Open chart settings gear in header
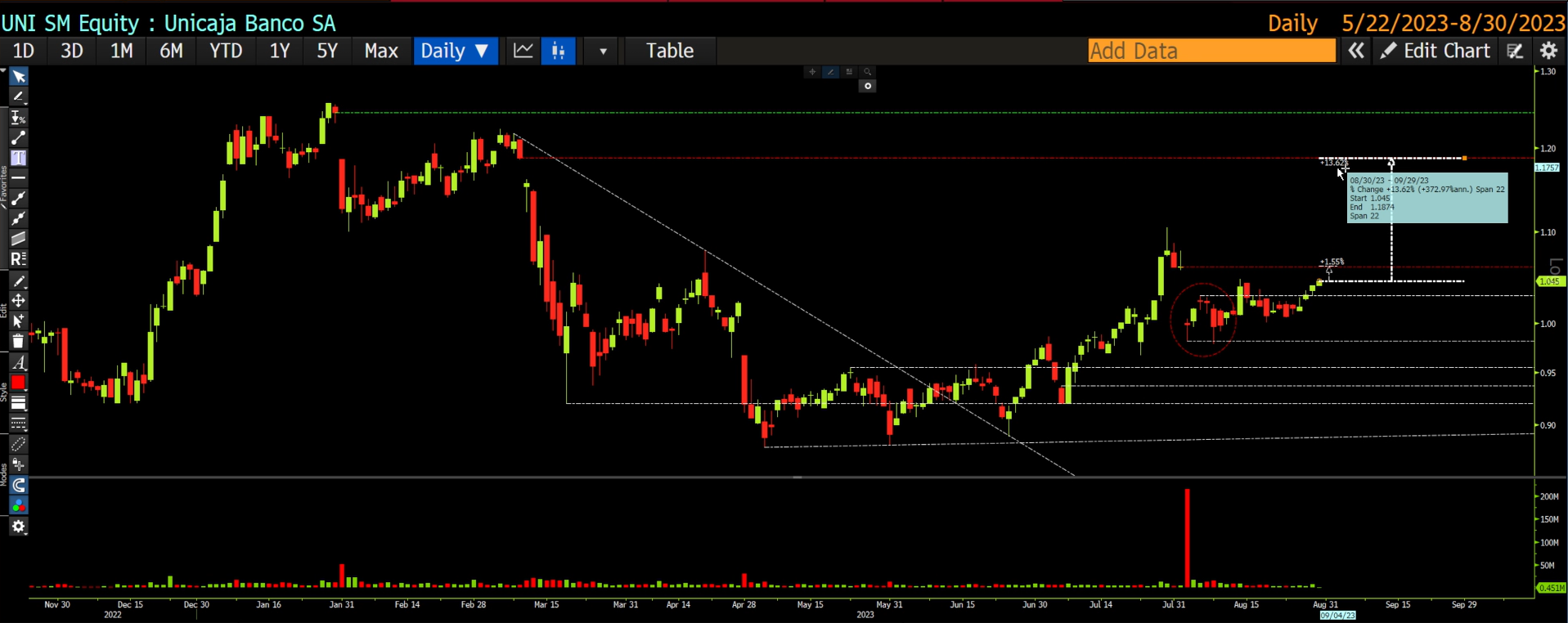Image resolution: width=1568 pixels, height=623 pixels. (1548, 51)
